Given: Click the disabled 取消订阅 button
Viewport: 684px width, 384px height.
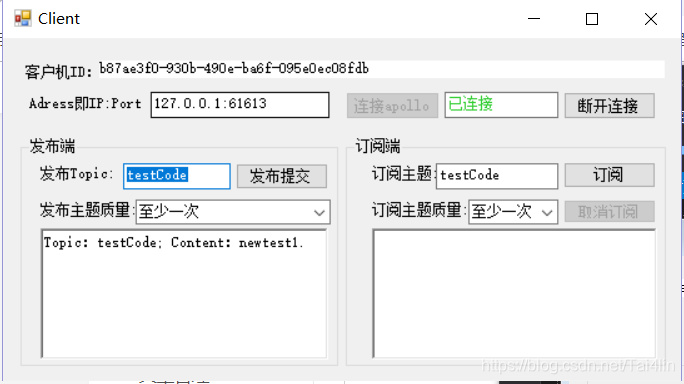Looking at the screenshot, I should [609, 212].
